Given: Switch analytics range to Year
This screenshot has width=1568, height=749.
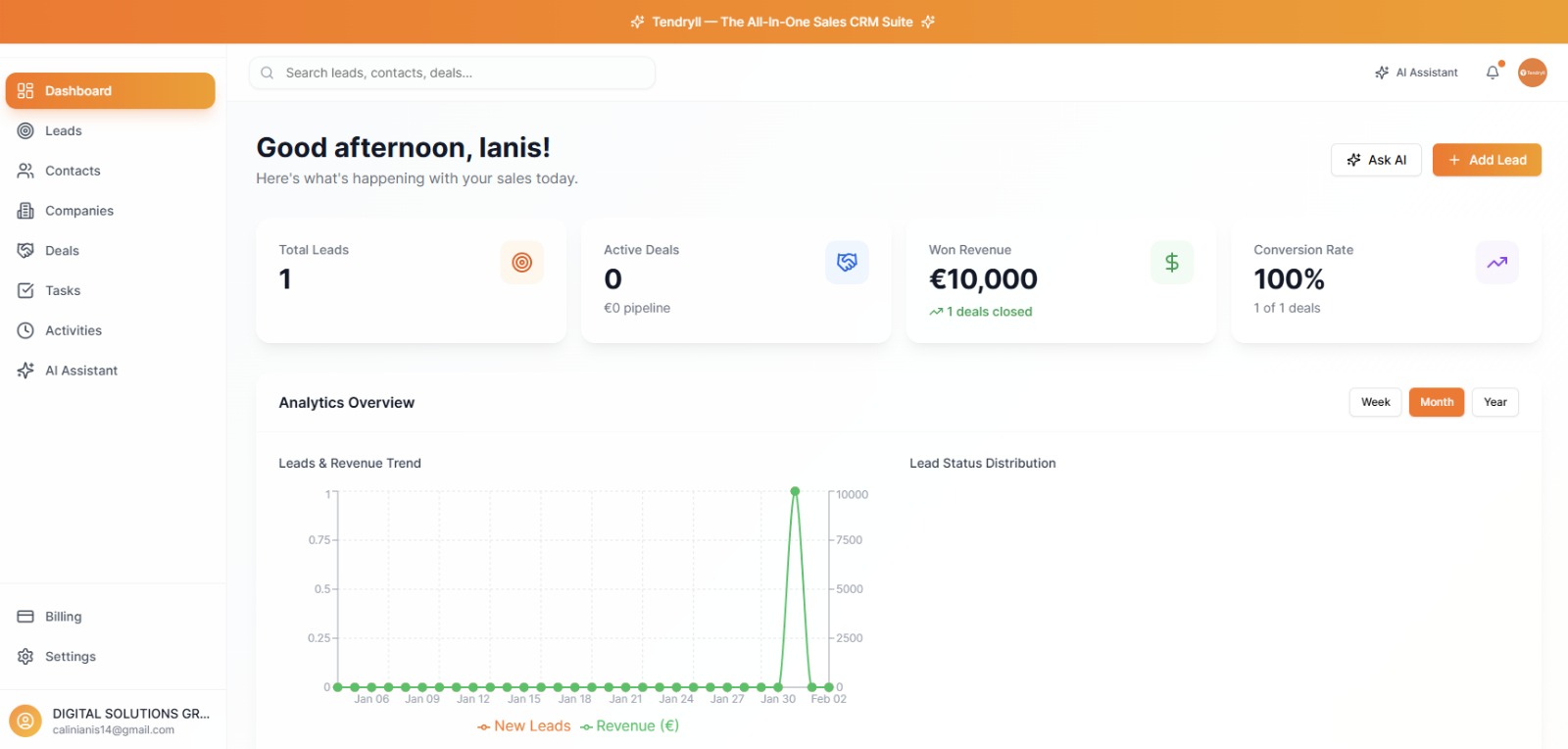Looking at the screenshot, I should [x=1494, y=402].
